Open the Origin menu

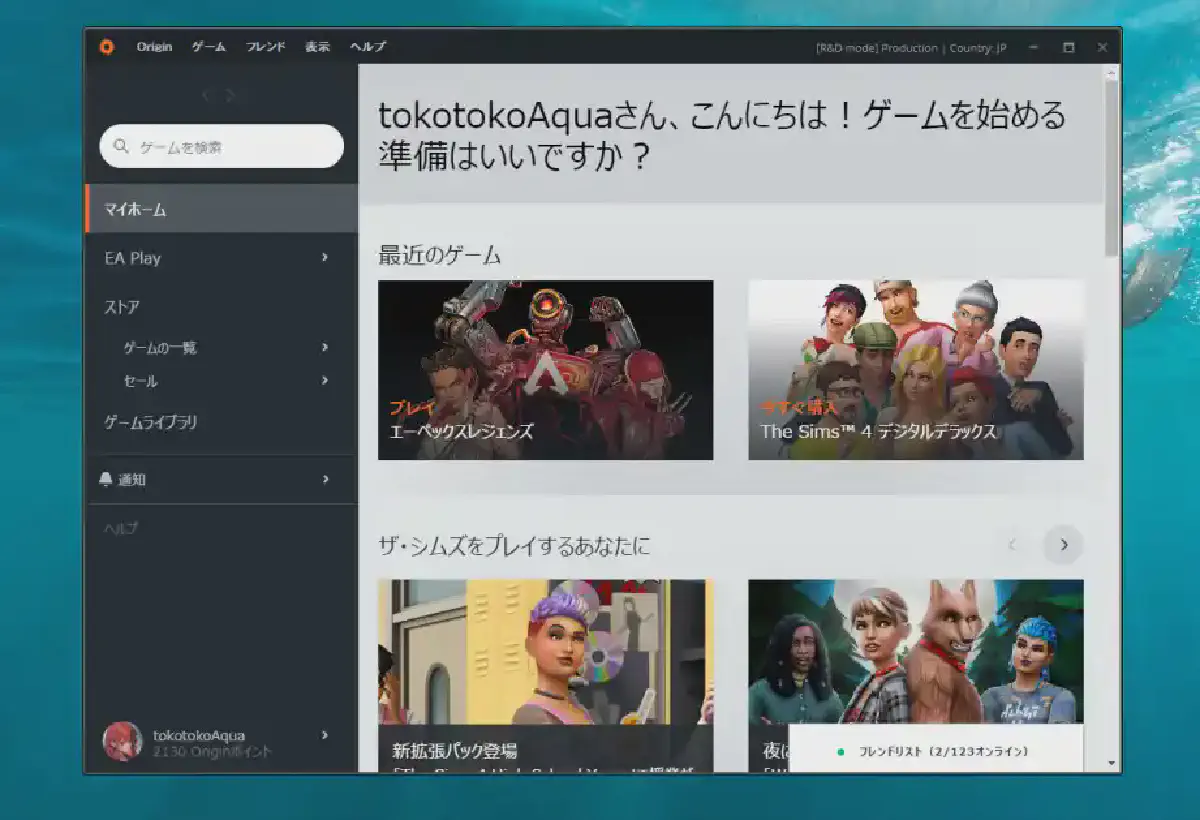tap(154, 46)
